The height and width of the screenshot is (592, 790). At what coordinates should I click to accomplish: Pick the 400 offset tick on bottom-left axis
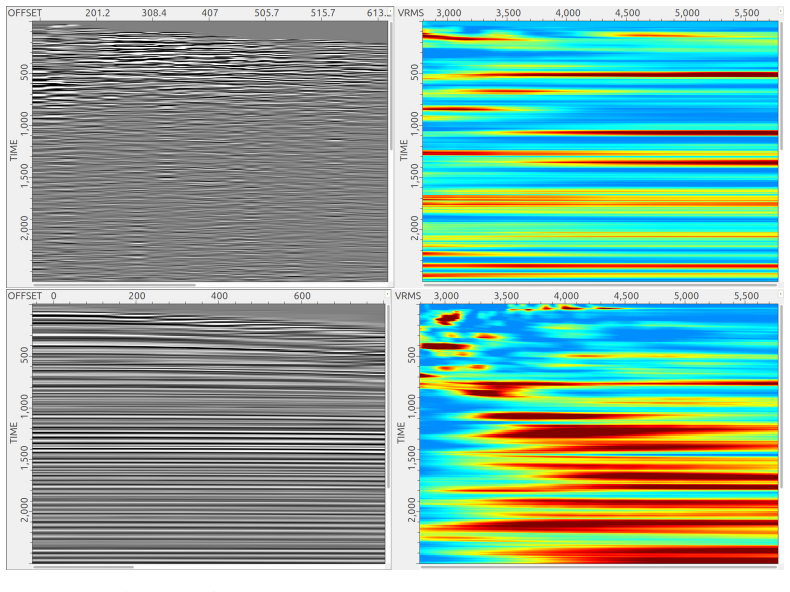click(219, 296)
